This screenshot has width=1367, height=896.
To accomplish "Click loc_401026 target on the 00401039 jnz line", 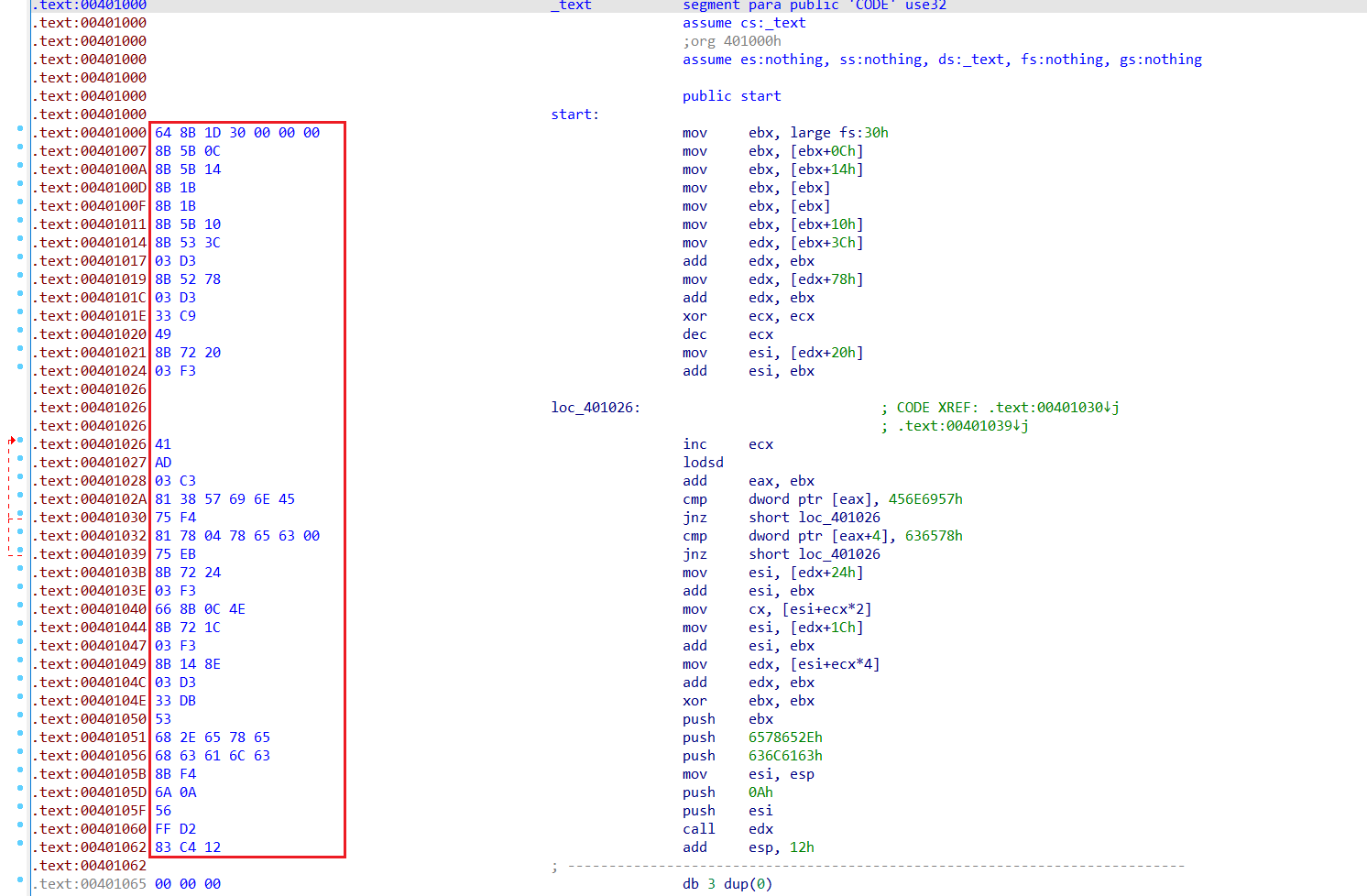I will coord(839,554).
